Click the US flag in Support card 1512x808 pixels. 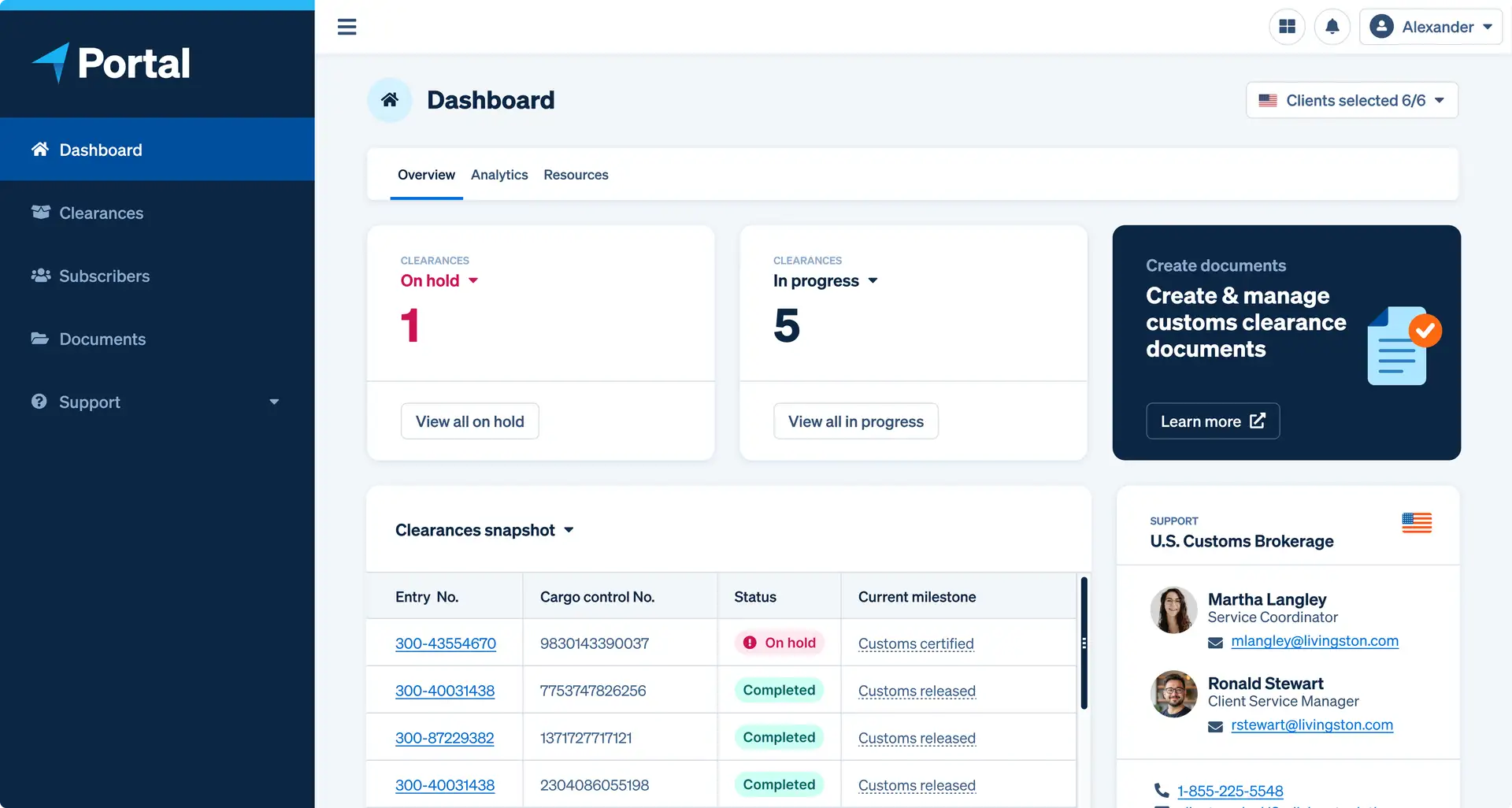[1416, 523]
